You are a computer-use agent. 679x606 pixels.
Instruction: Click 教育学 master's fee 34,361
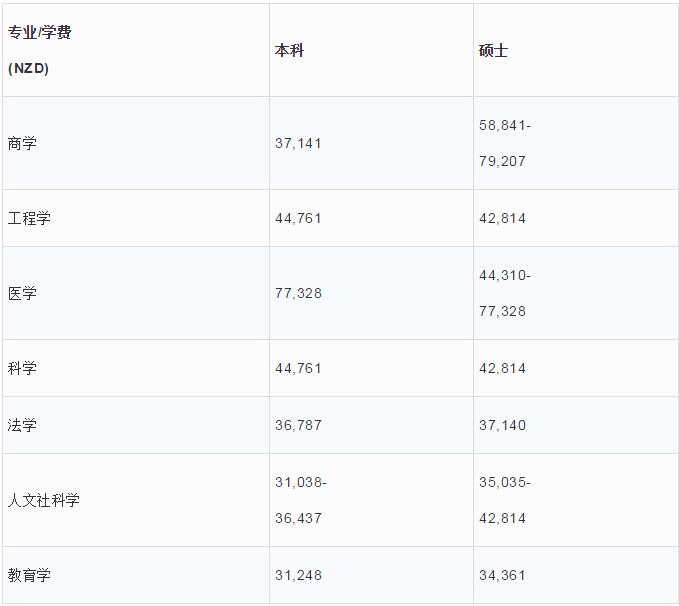(502, 575)
